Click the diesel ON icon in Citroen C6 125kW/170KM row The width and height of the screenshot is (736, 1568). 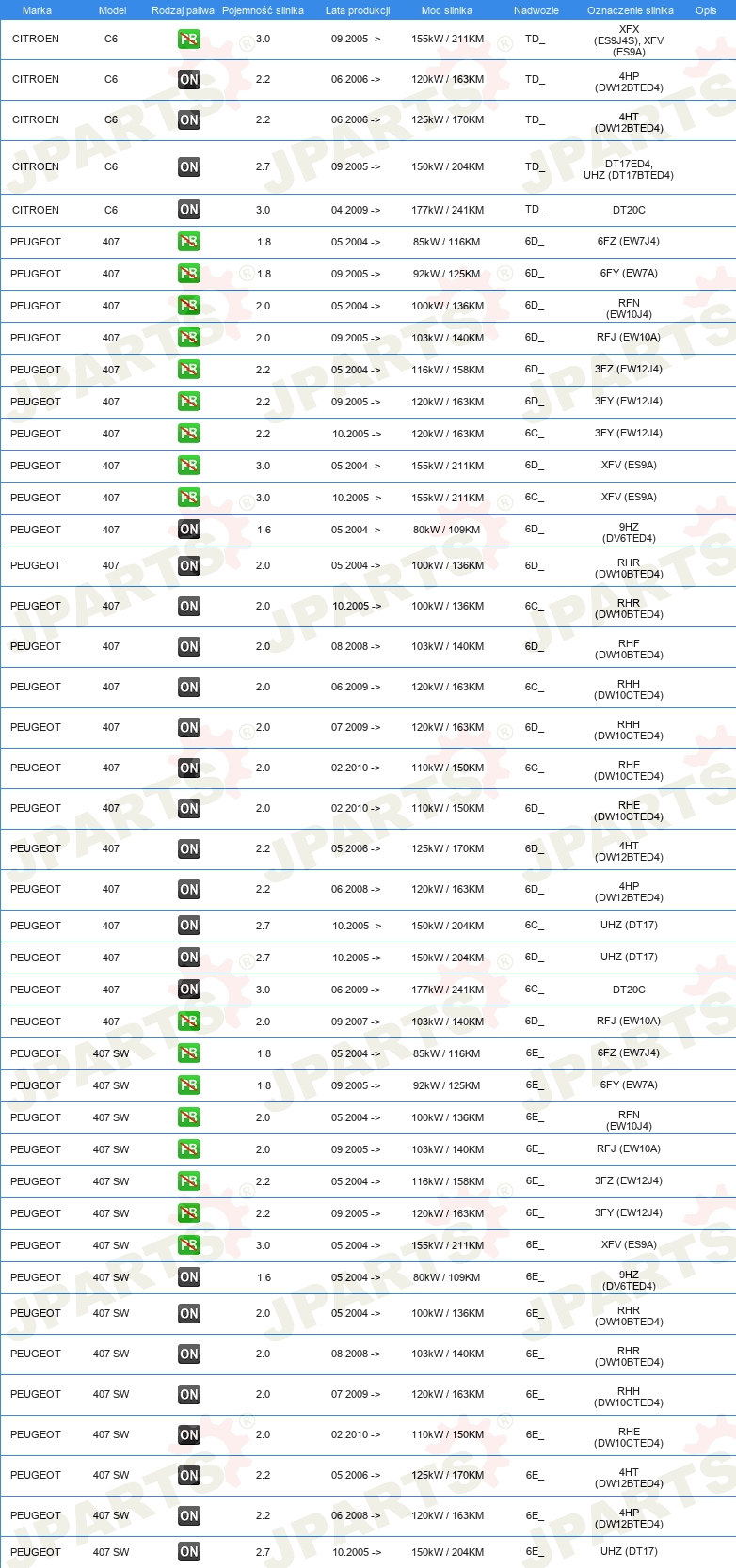(x=189, y=120)
